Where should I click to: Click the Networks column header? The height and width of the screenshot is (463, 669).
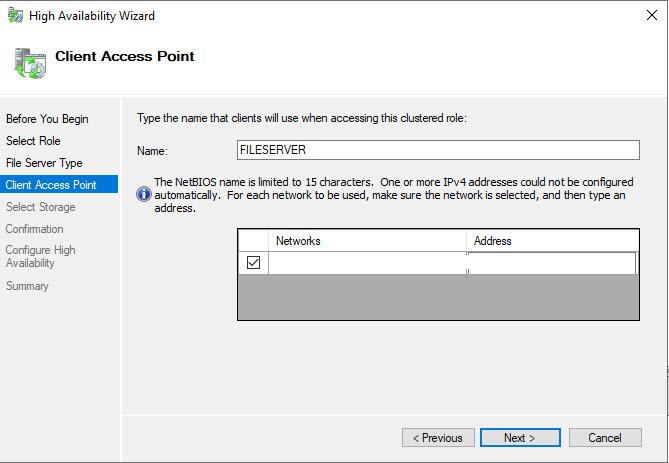366,241
